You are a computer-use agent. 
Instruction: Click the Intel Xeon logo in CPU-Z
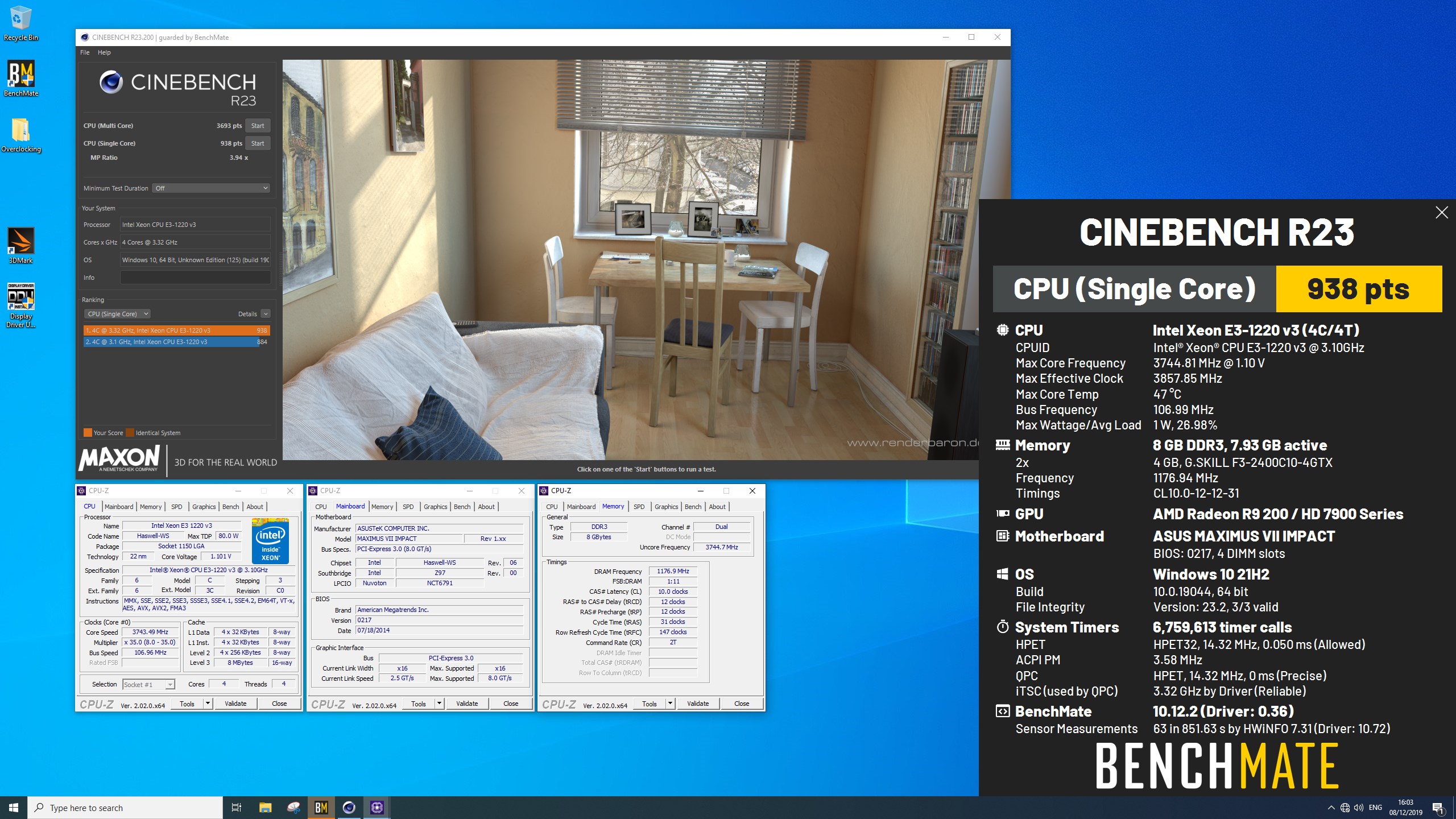click(x=270, y=541)
